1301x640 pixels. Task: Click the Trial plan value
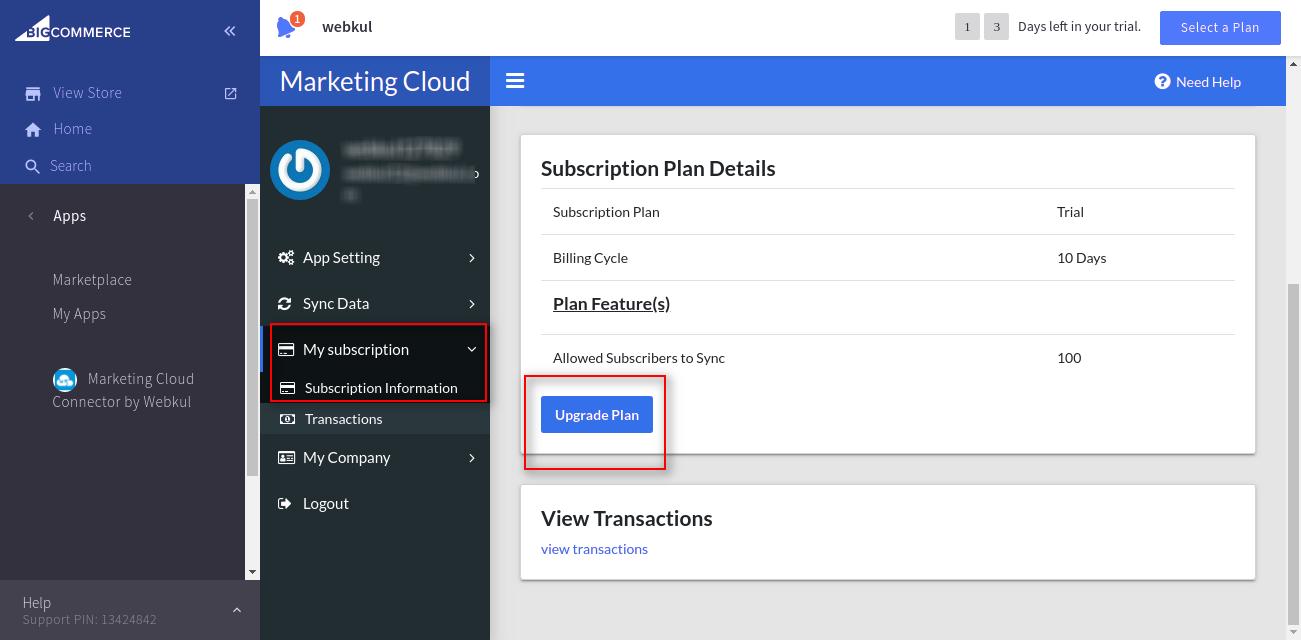click(x=1070, y=212)
